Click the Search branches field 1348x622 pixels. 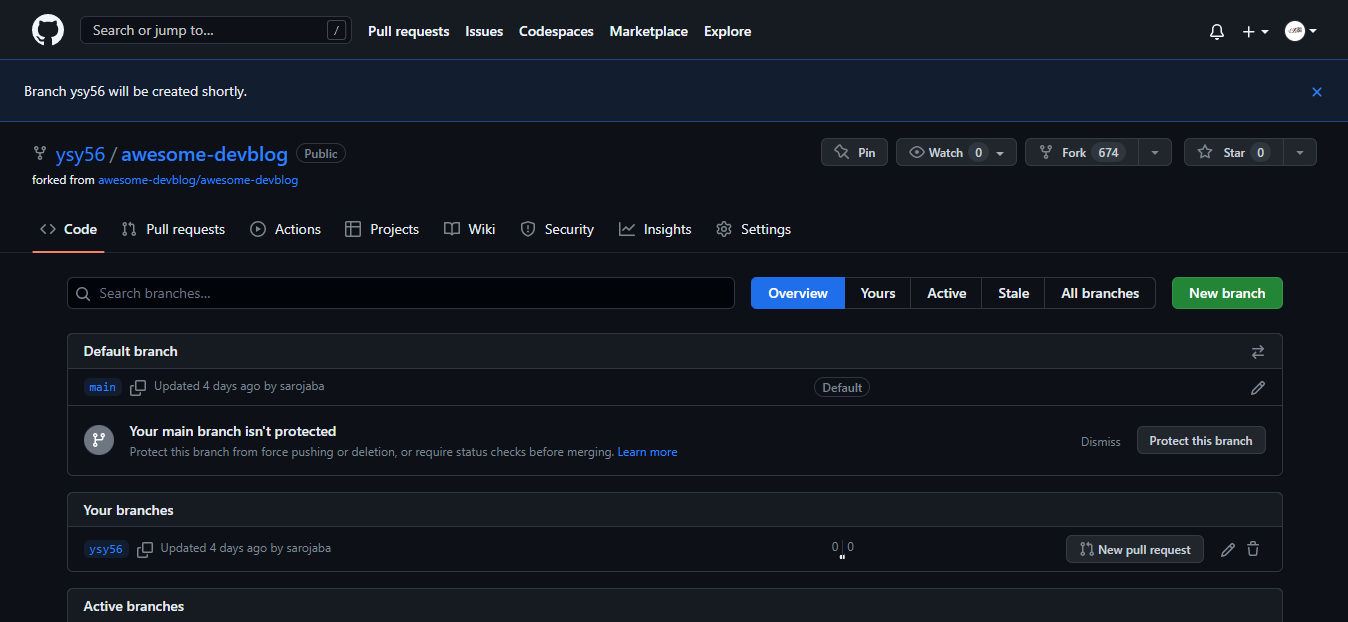401,293
